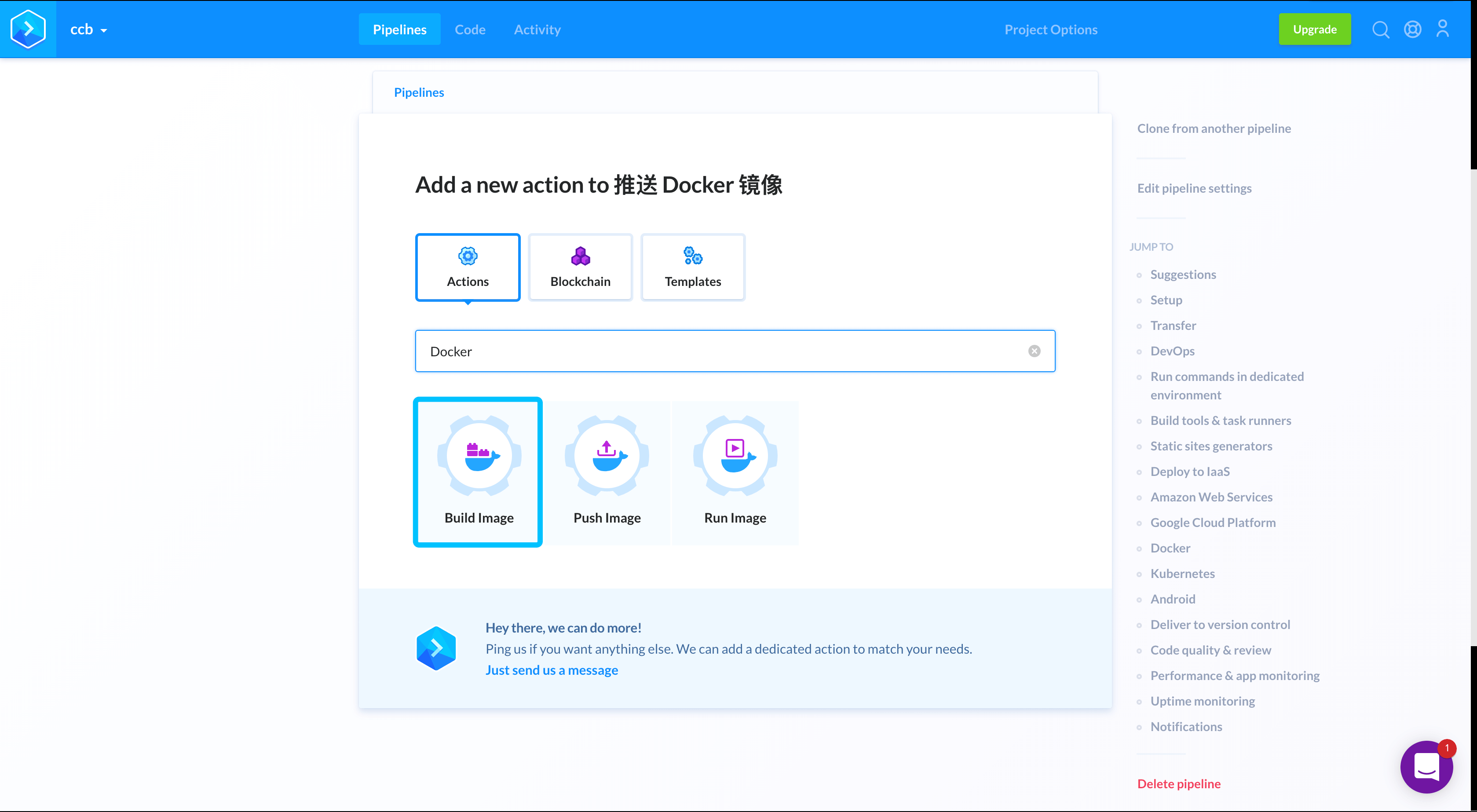Select the Push Image Docker action

[x=607, y=472]
